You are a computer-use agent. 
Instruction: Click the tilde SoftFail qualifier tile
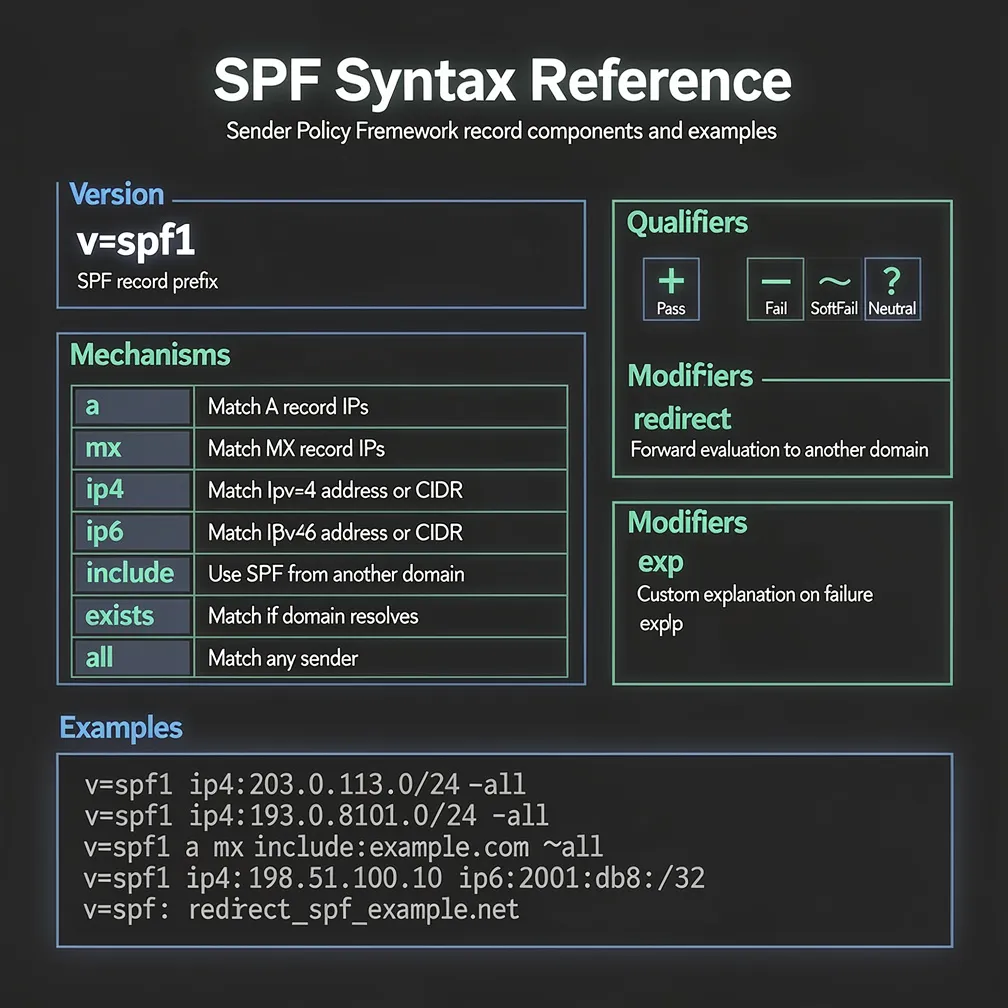(834, 289)
